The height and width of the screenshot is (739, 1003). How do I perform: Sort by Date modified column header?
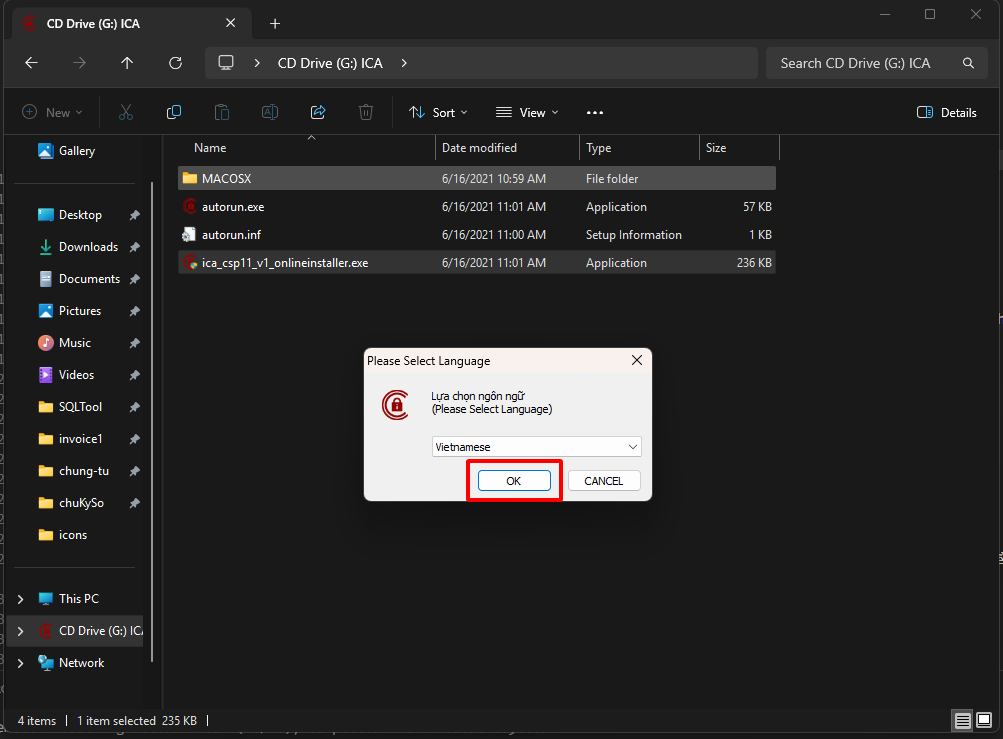508,148
